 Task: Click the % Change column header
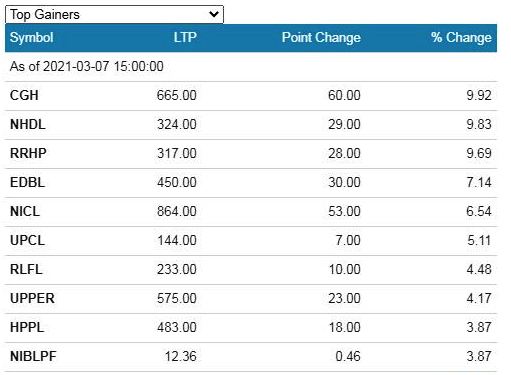[x=461, y=37]
